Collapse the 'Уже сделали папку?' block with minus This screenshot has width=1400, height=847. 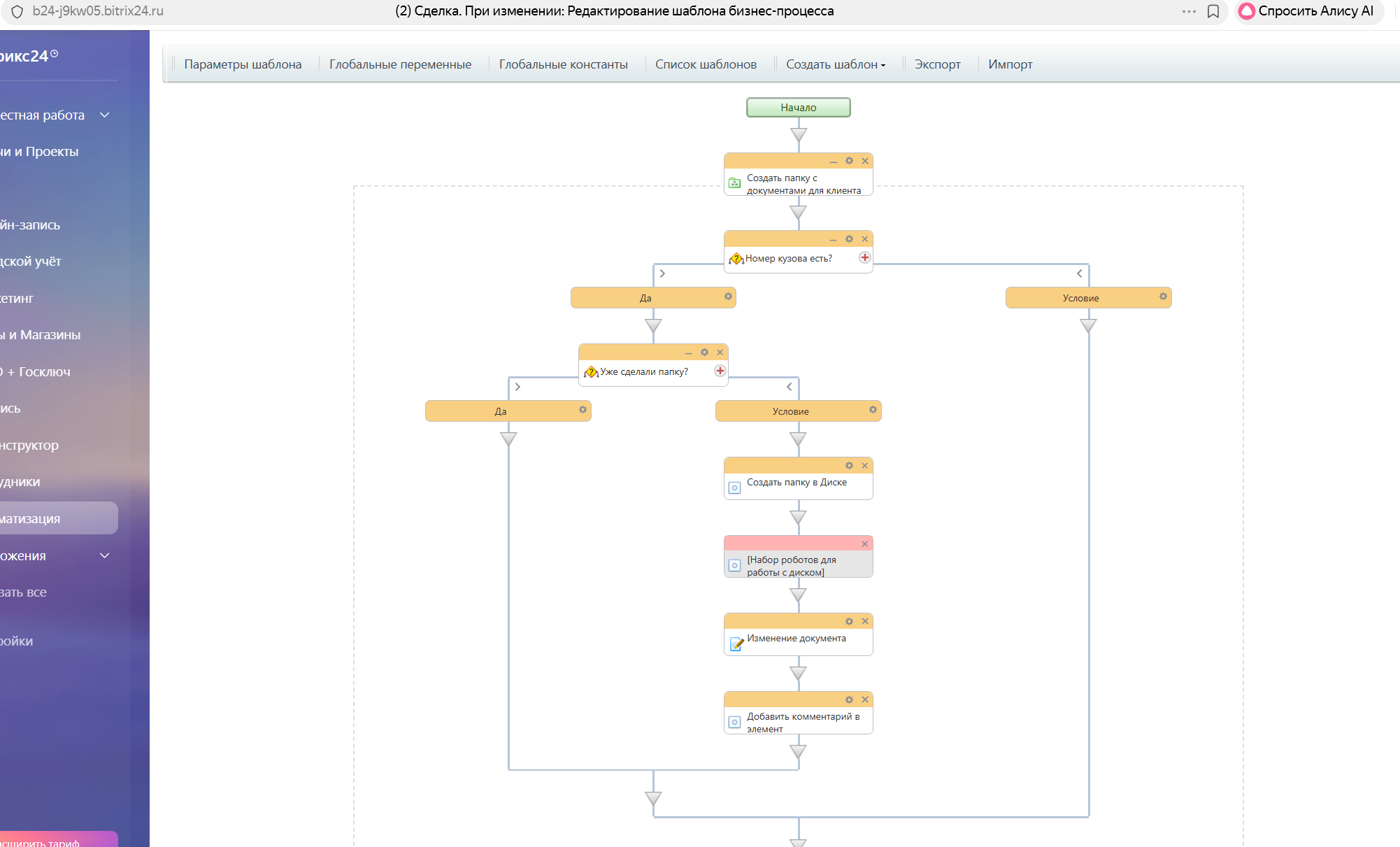[688, 353]
